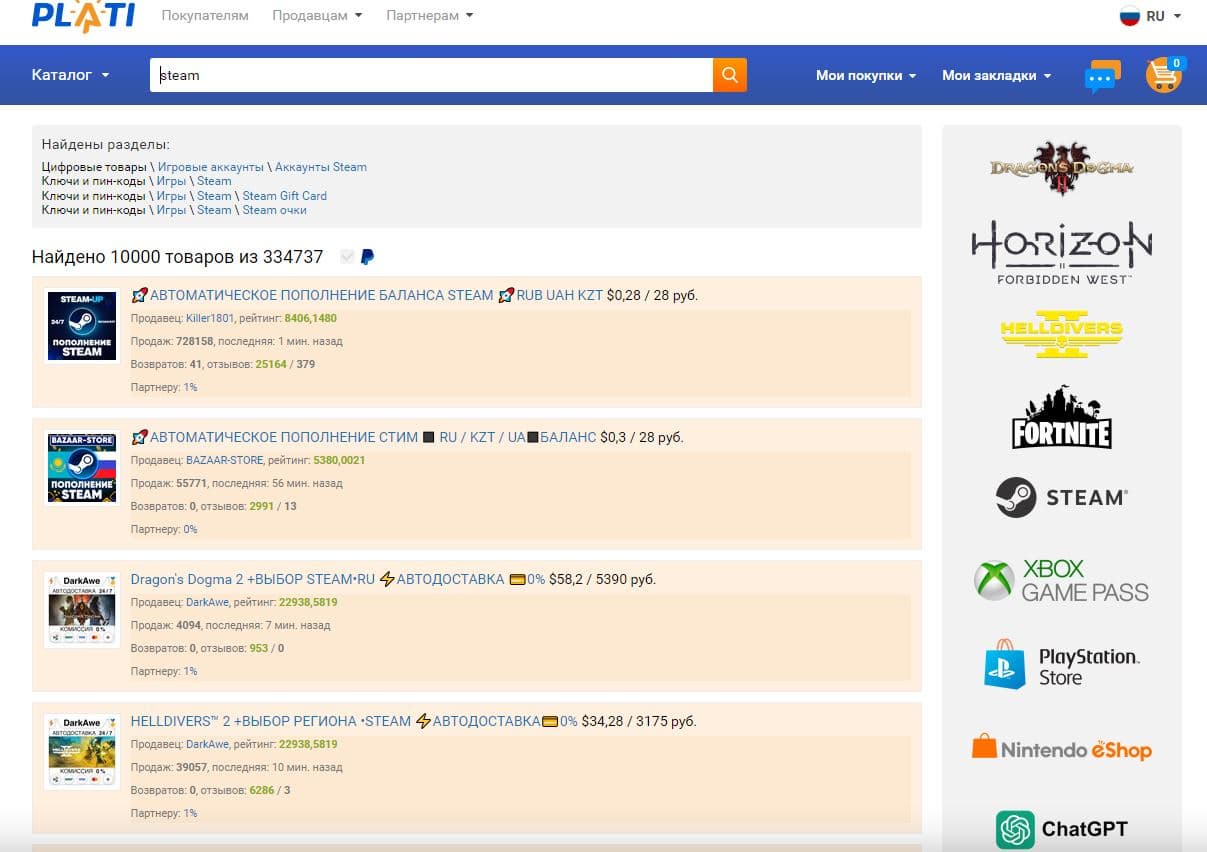Open the PlayStation Store logo
This screenshot has height=852, width=1207.
(1062, 666)
